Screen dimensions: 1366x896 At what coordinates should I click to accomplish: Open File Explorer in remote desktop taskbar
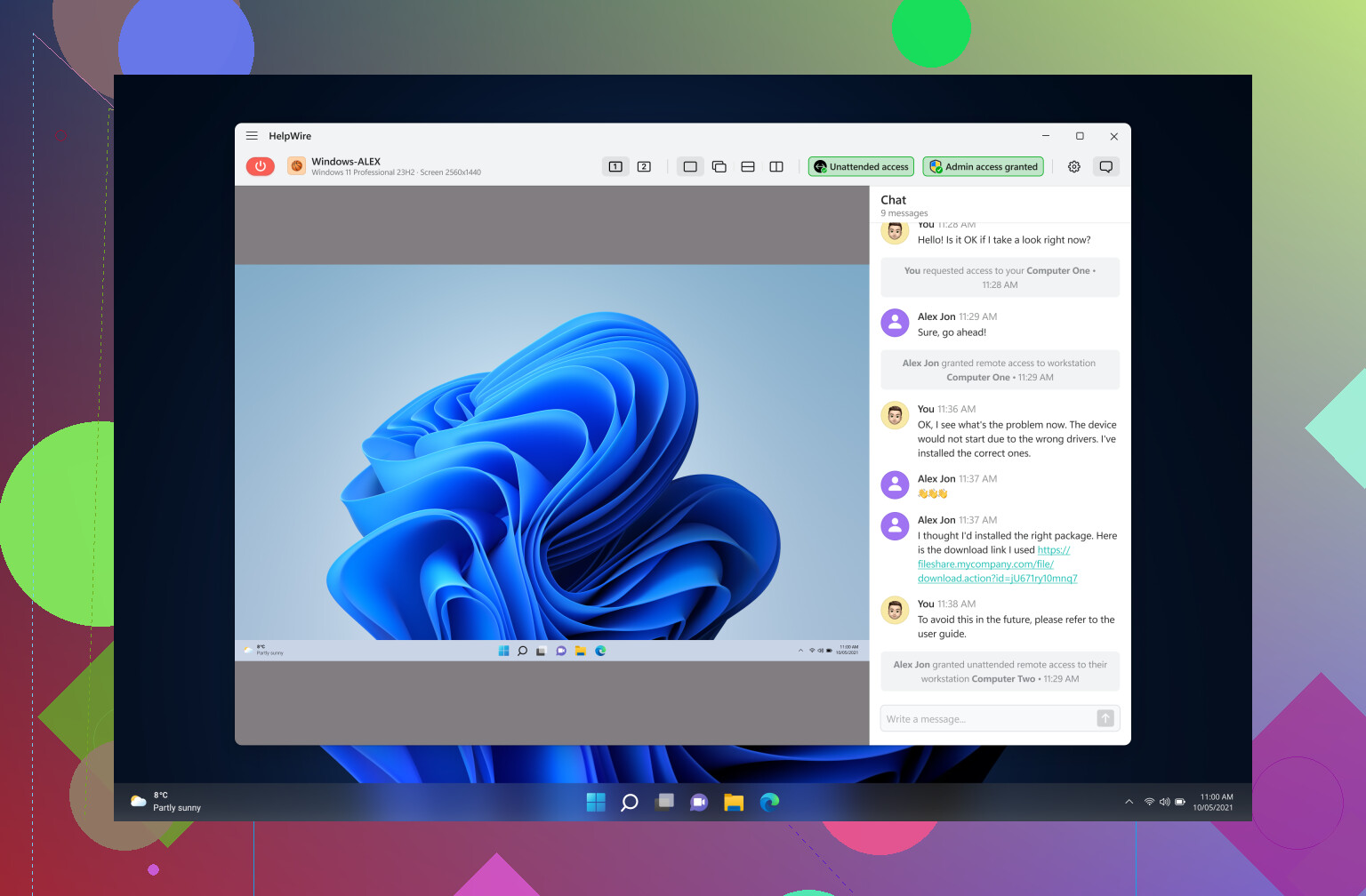point(580,651)
